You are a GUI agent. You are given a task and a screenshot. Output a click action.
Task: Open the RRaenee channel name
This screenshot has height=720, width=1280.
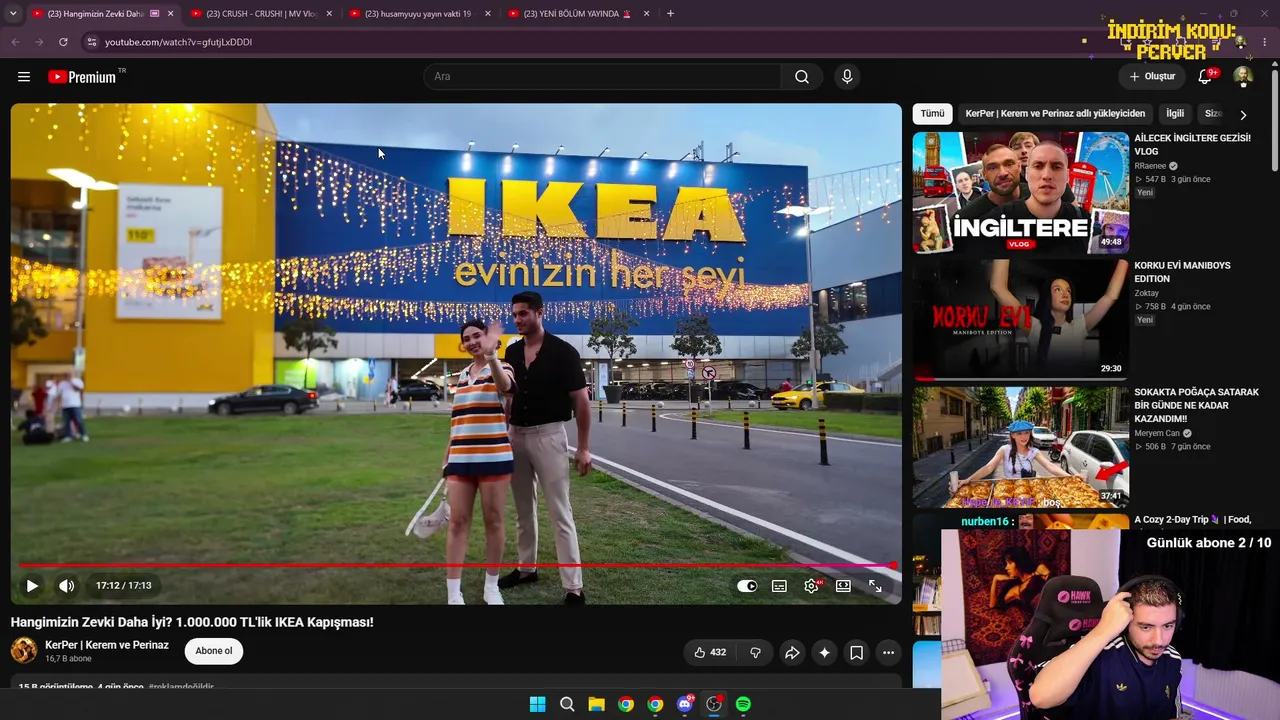[x=1152, y=166]
